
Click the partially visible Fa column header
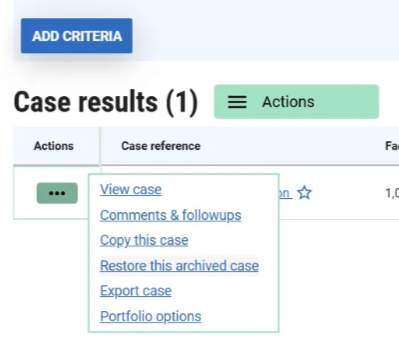[392, 146]
